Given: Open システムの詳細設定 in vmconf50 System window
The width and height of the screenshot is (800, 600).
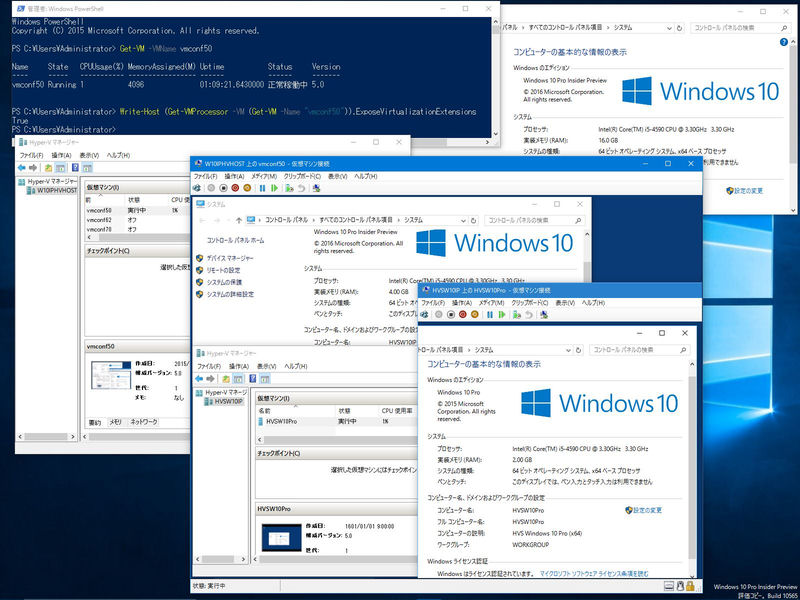Looking at the screenshot, I should point(230,294).
